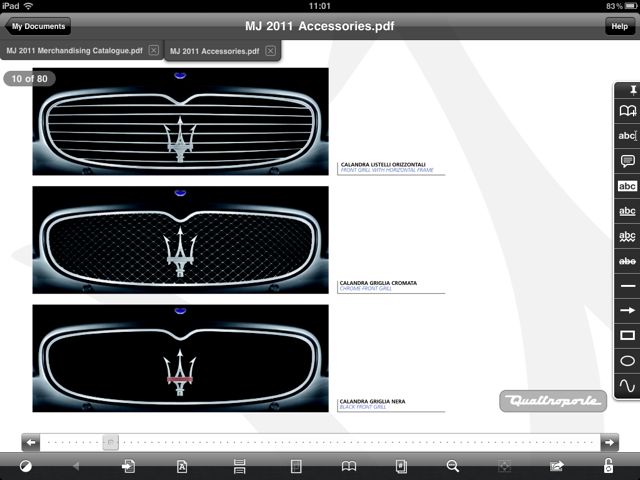Image resolution: width=640 pixels, height=480 pixels.
Task: Open the Help button
Action: click(x=619, y=26)
